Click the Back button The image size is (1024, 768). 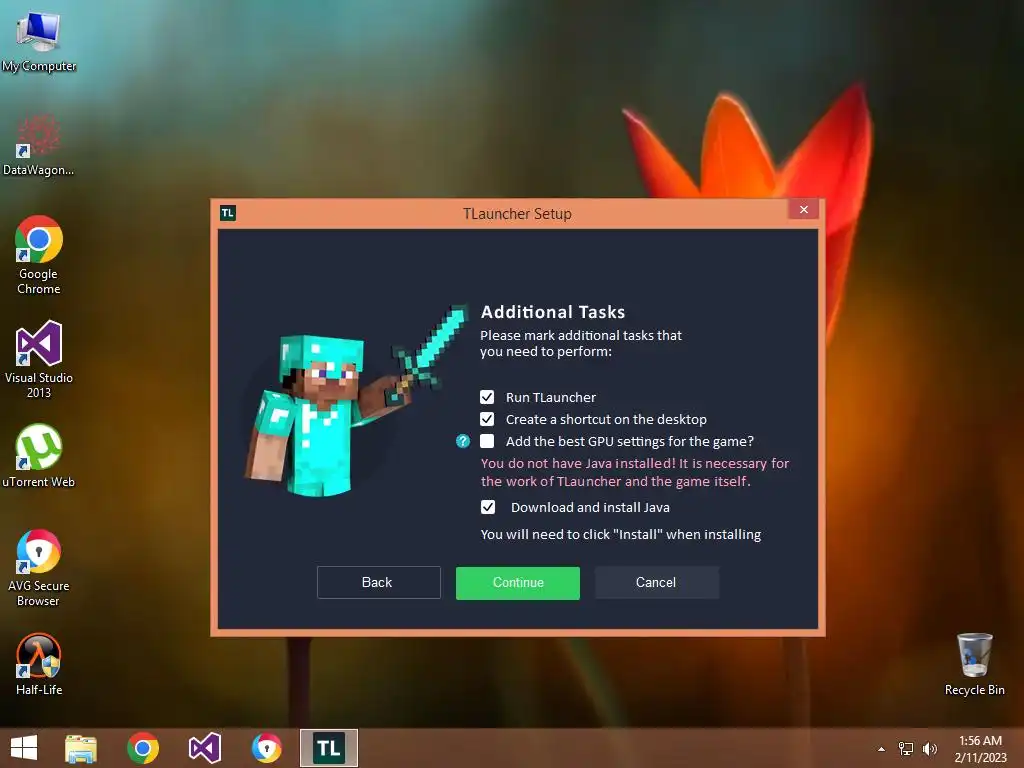[379, 583]
